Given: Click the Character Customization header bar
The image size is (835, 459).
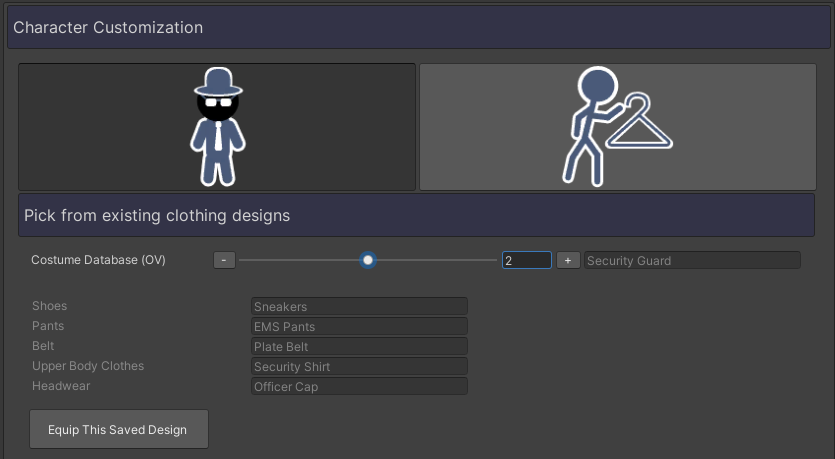Looking at the screenshot, I should [417, 28].
